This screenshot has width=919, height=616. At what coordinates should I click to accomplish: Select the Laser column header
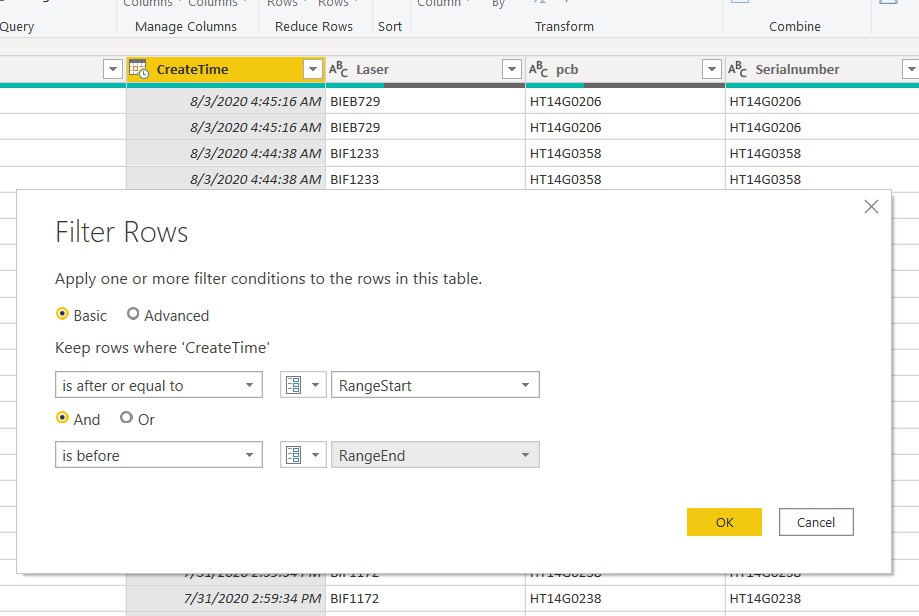point(372,69)
